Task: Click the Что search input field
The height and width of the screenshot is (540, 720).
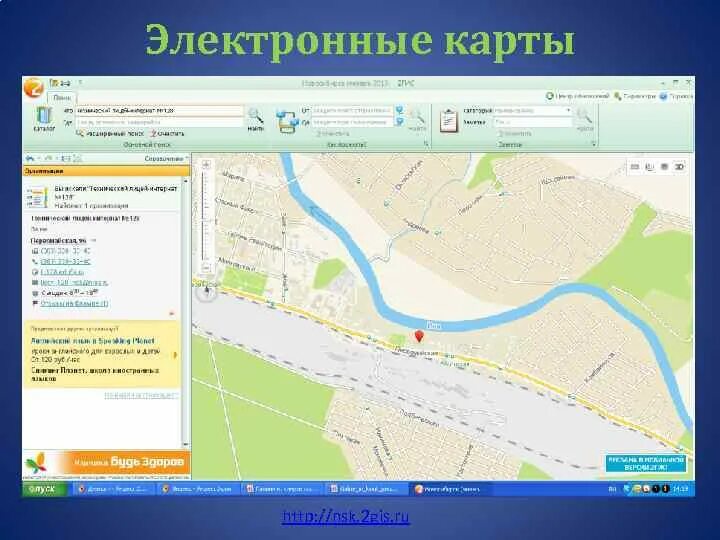Action: 159,111
